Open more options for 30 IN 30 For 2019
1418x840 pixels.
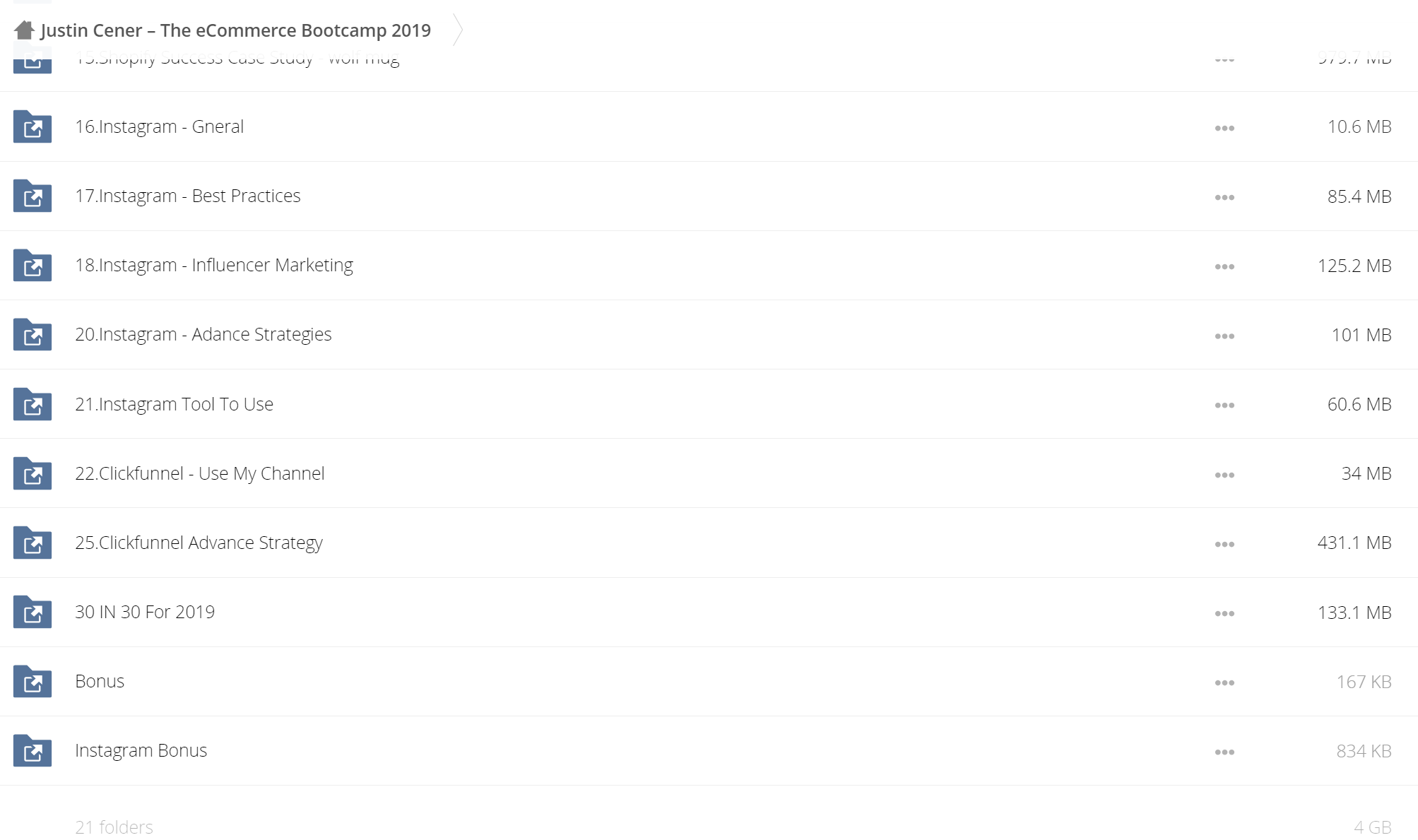pyautogui.click(x=1224, y=613)
